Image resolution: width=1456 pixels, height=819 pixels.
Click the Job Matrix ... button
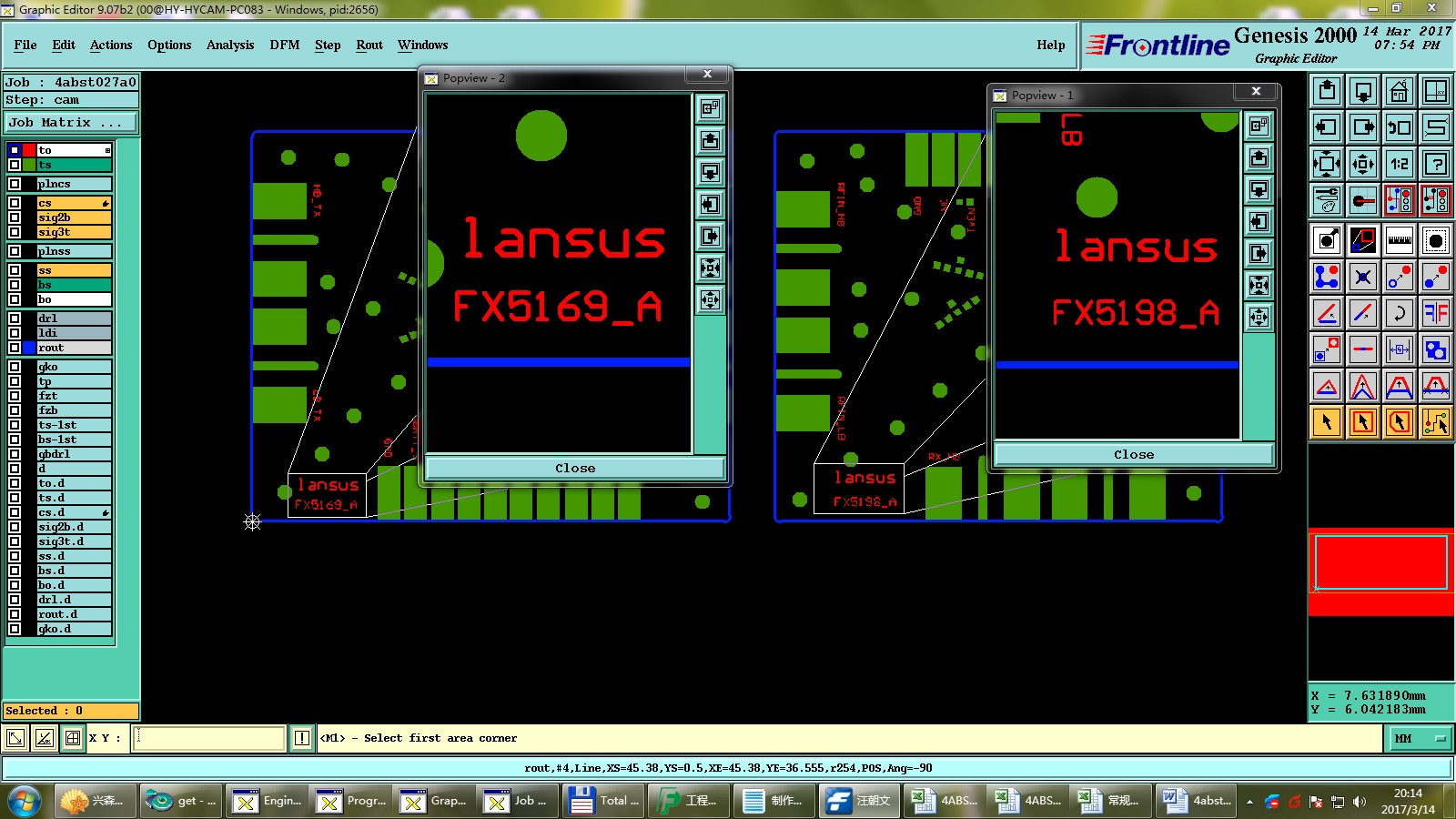pyautogui.click(x=72, y=122)
